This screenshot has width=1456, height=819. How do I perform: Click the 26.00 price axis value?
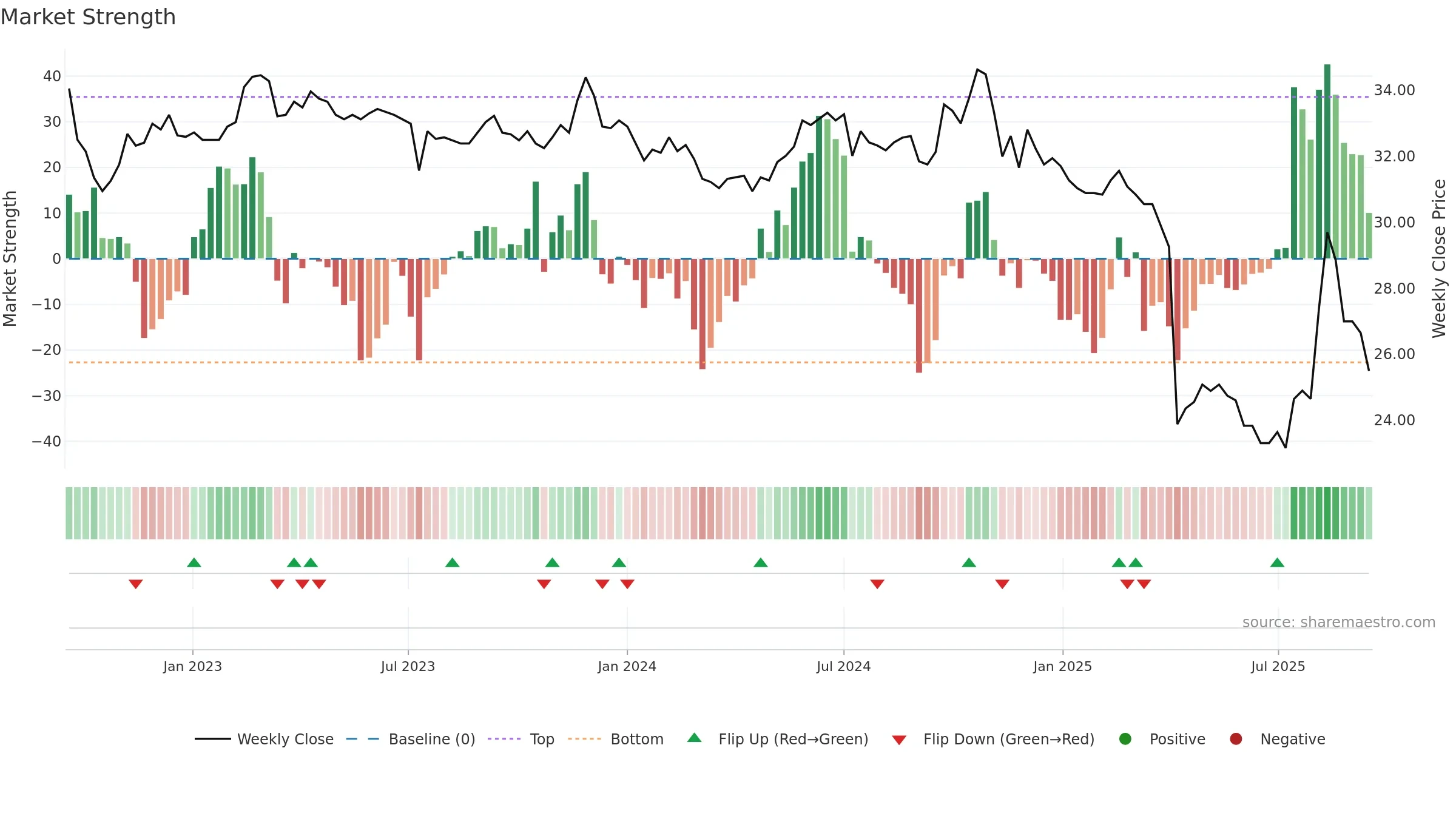(x=1394, y=354)
